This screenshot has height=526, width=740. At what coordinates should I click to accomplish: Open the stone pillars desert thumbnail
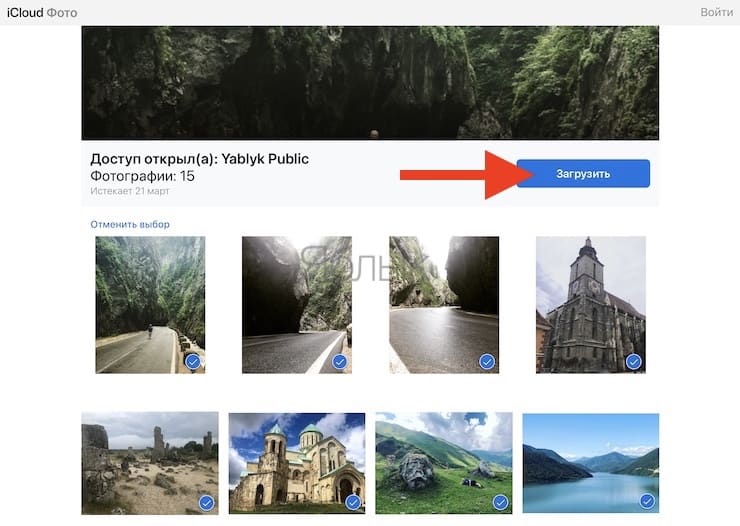(150, 463)
